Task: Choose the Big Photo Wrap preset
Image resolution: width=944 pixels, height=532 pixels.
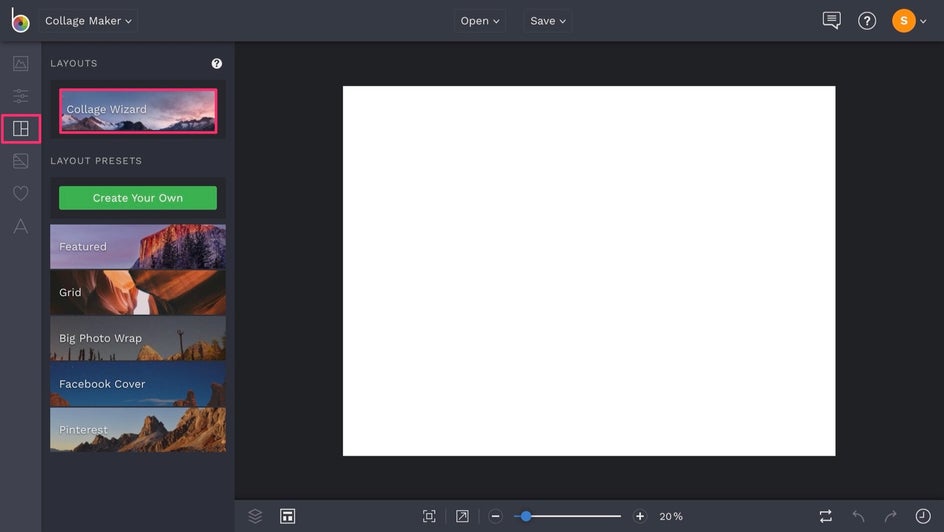Action: [138, 338]
